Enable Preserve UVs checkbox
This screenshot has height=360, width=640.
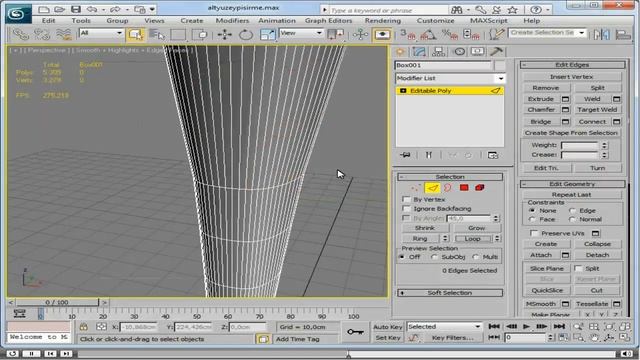coord(534,233)
